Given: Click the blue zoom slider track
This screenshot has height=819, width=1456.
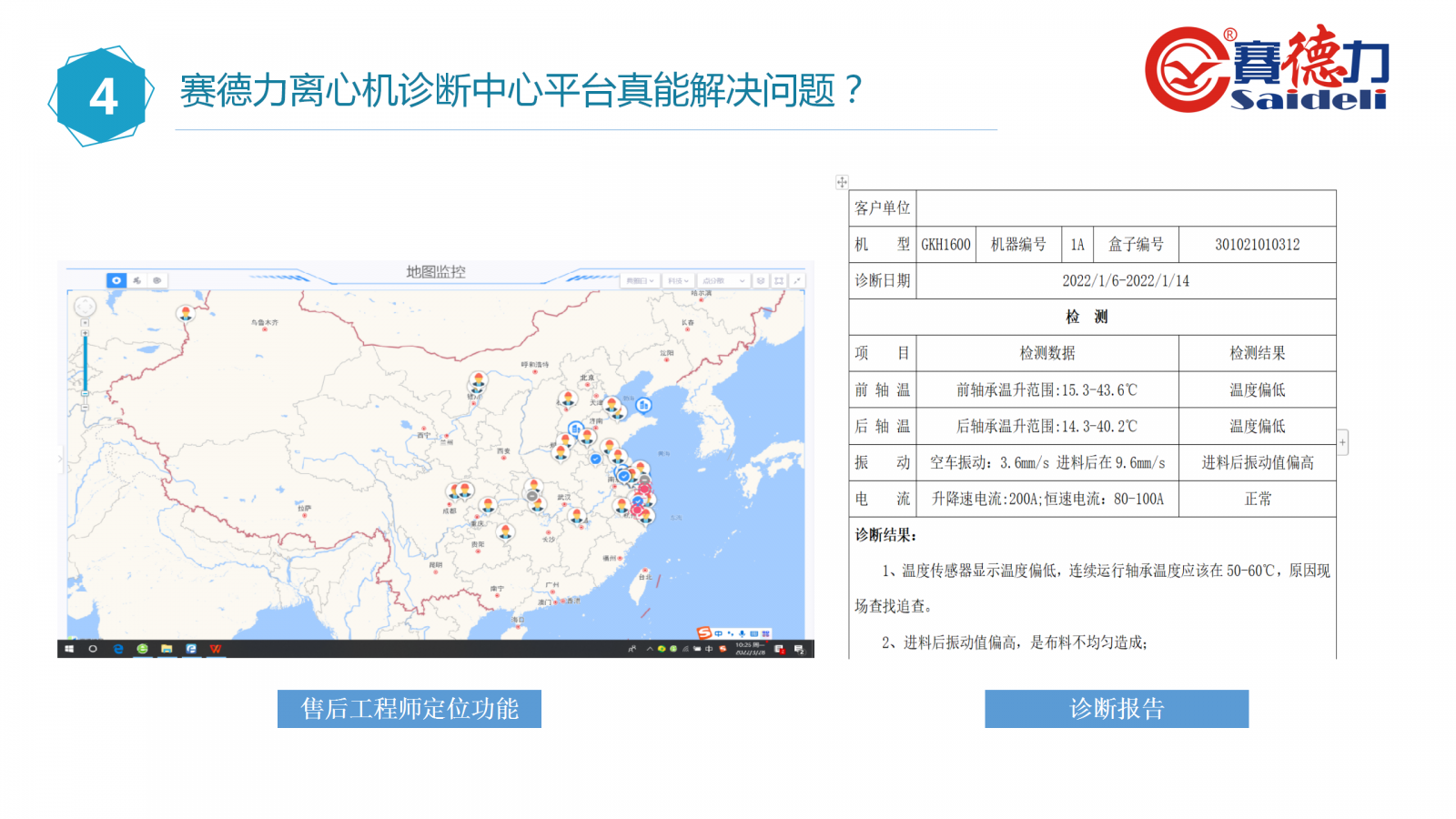Looking at the screenshot, I should click(85, 364).
